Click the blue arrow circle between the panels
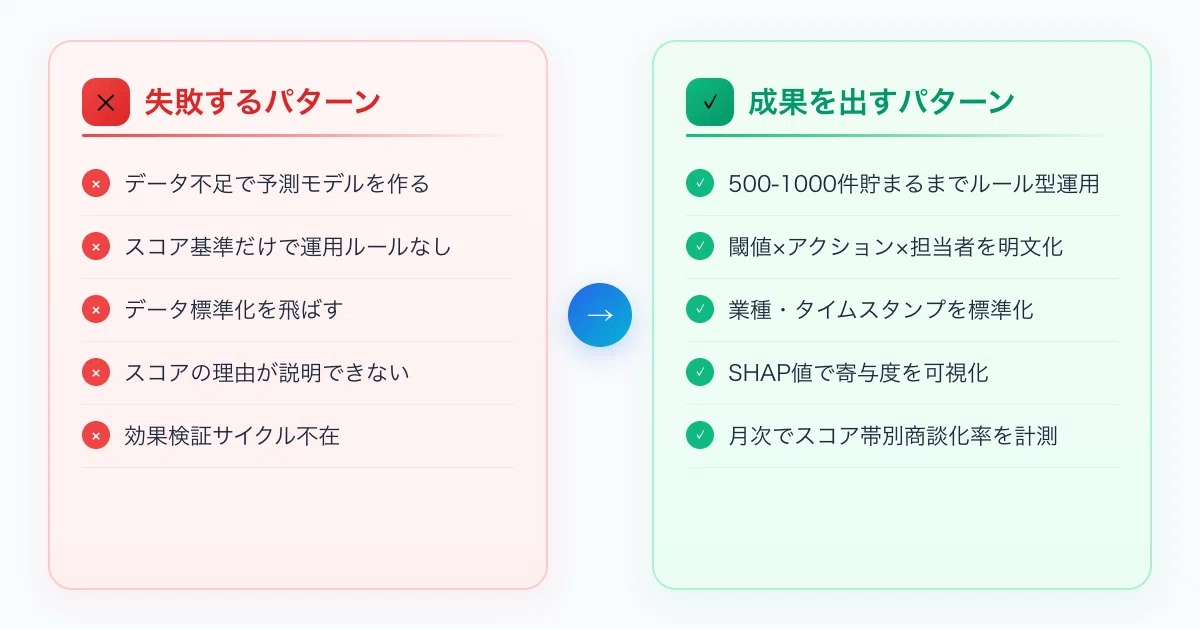Image resolution: width=1200 pixels, height=630 pixels. (x=600, y=315)
